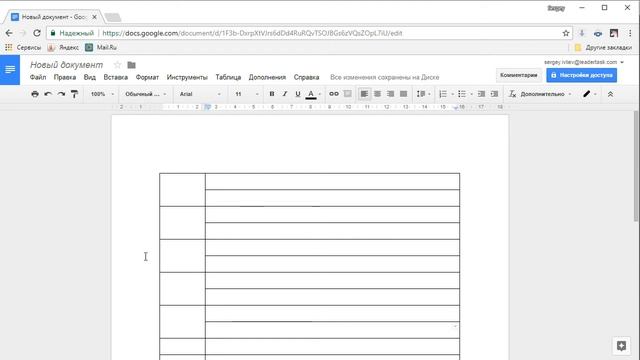Expand the Дополнительно toolbar menu

546,94
